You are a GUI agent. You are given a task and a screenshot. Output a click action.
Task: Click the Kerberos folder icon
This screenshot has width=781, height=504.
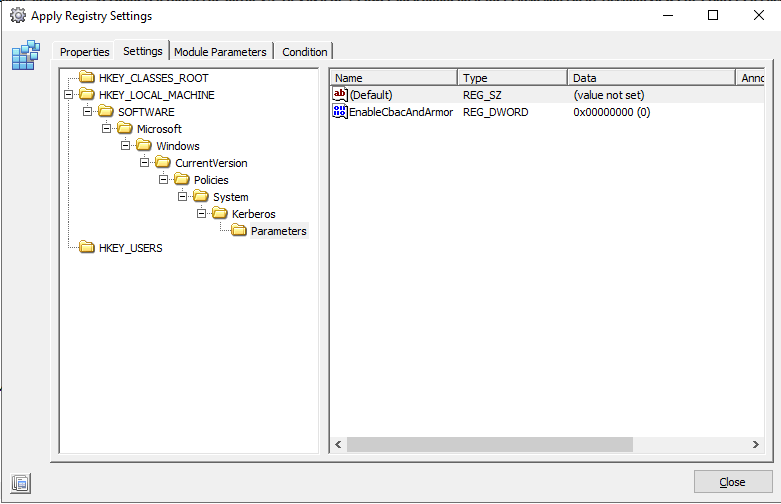[220, 214]
